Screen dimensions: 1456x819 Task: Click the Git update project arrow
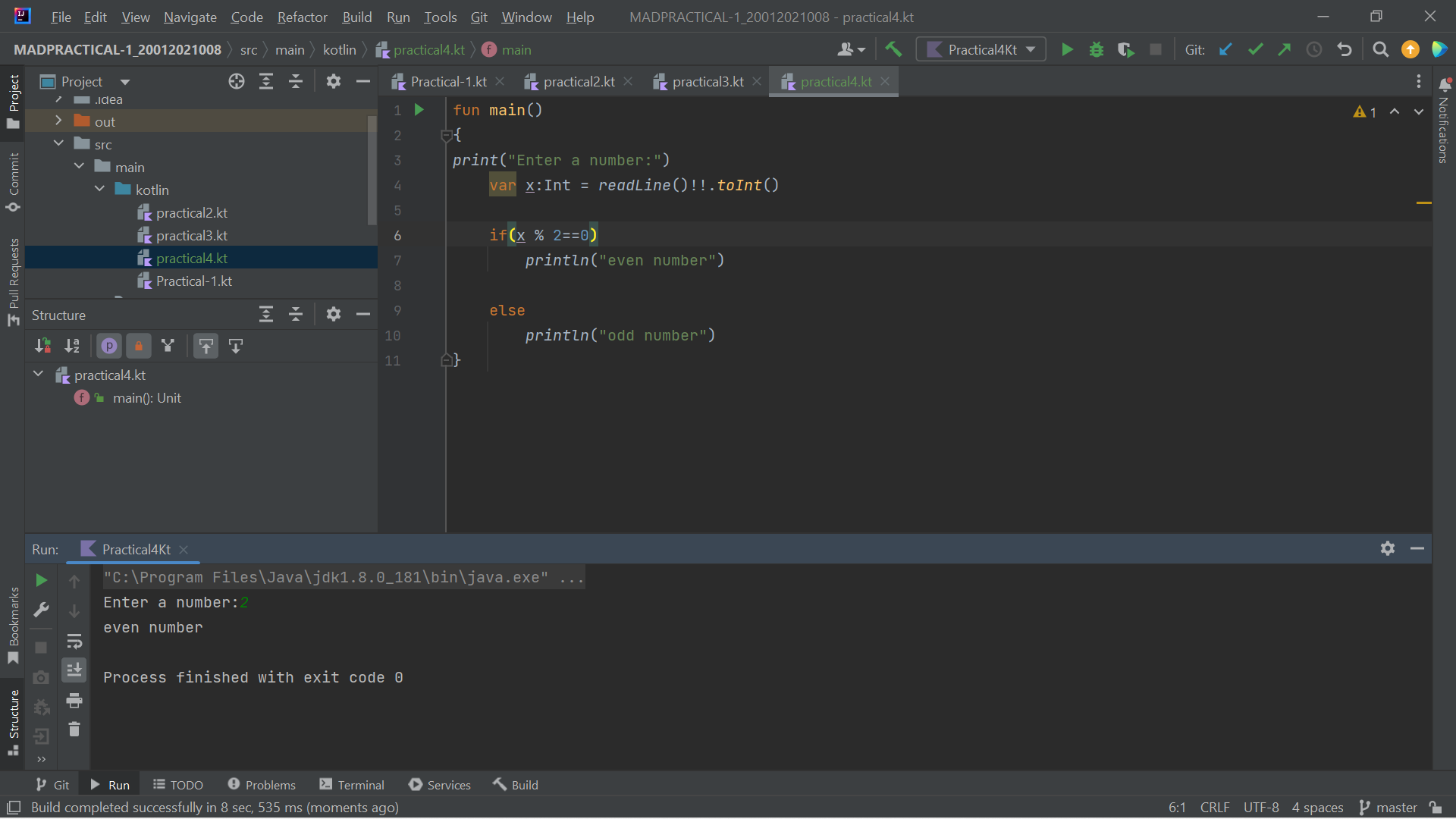click(1225, 50)
